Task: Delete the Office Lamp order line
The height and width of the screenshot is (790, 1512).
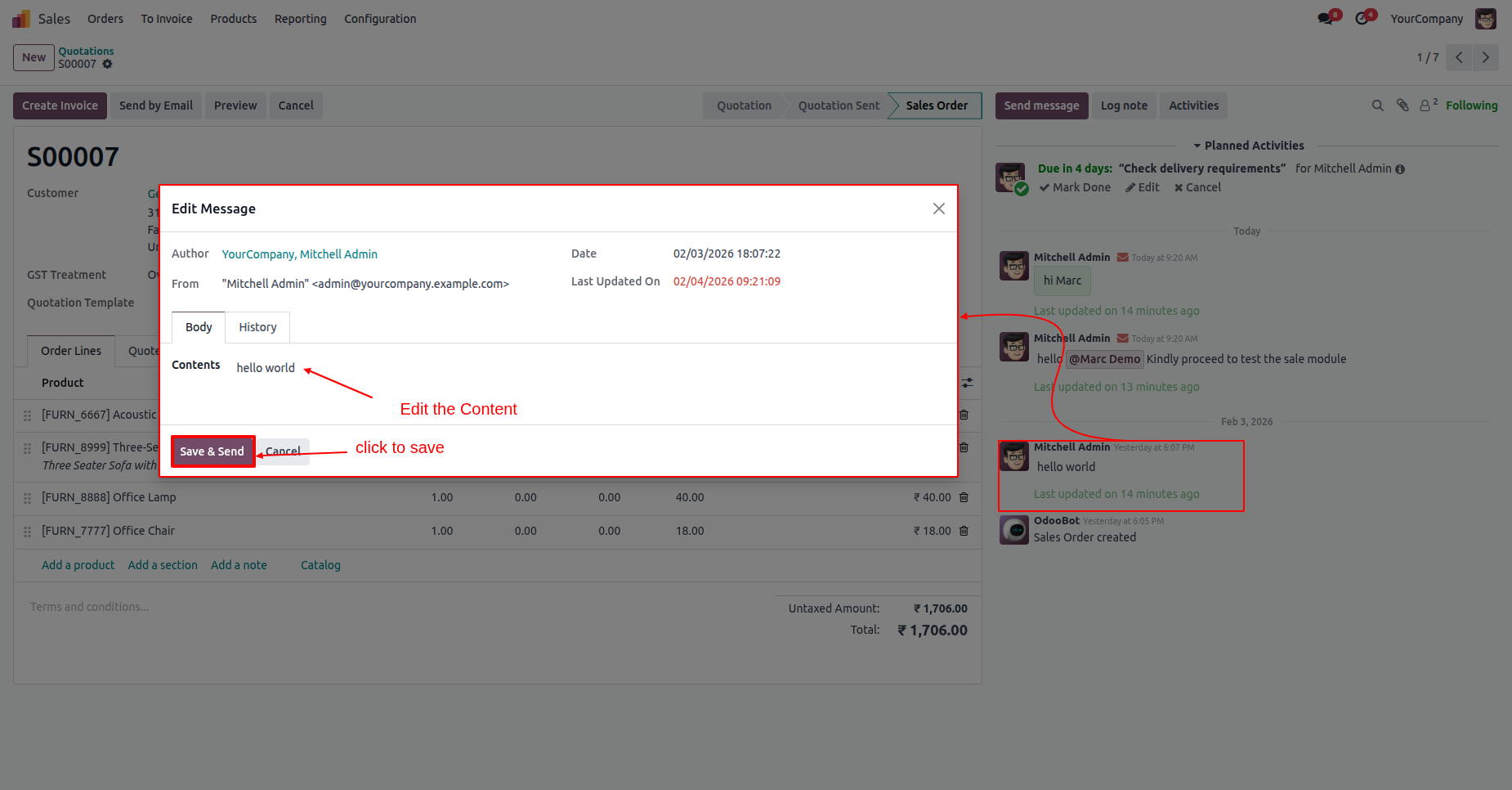Action: (x=964, y=497)
